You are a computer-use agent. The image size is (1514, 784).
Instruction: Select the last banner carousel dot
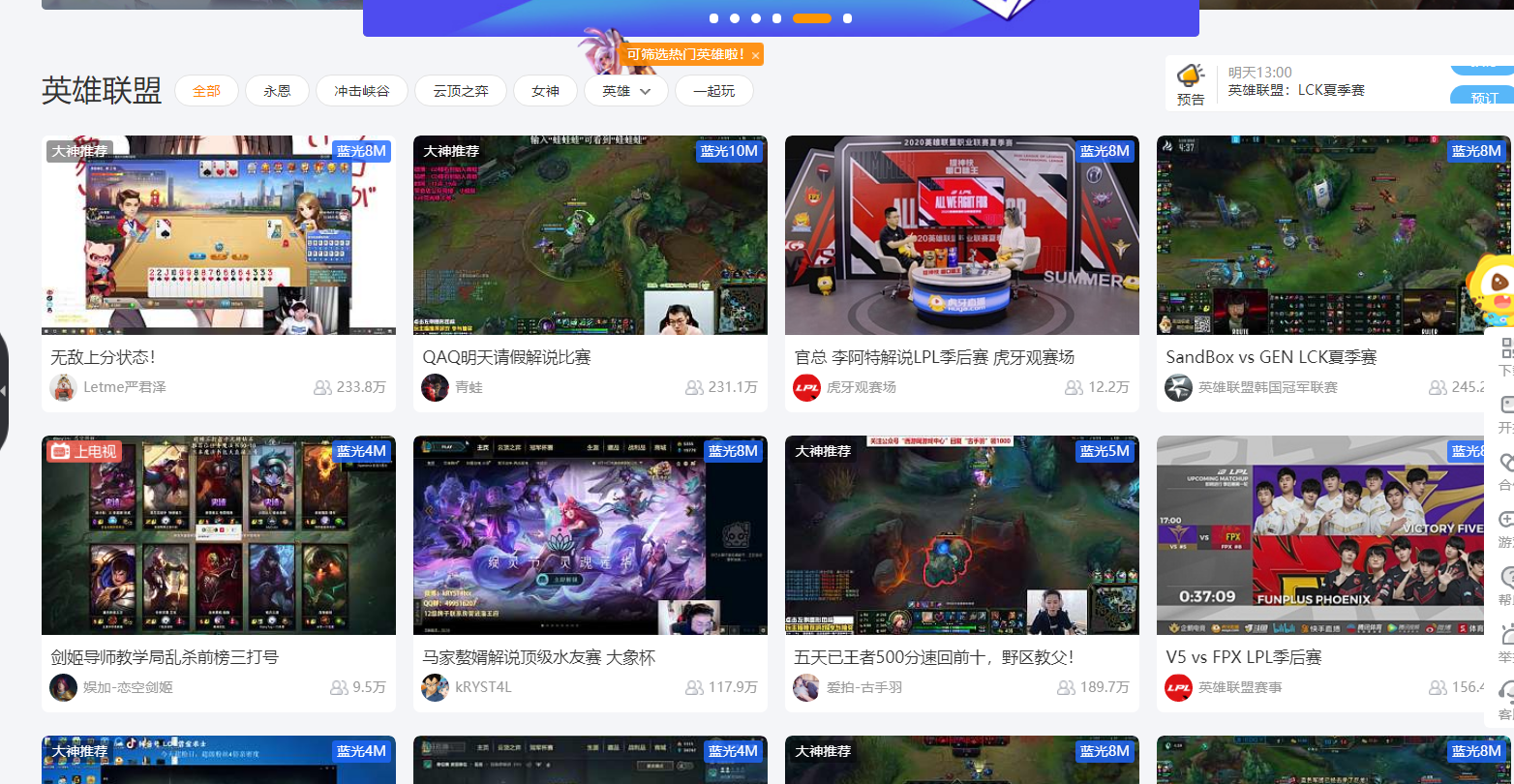click(x=848, y=18)
